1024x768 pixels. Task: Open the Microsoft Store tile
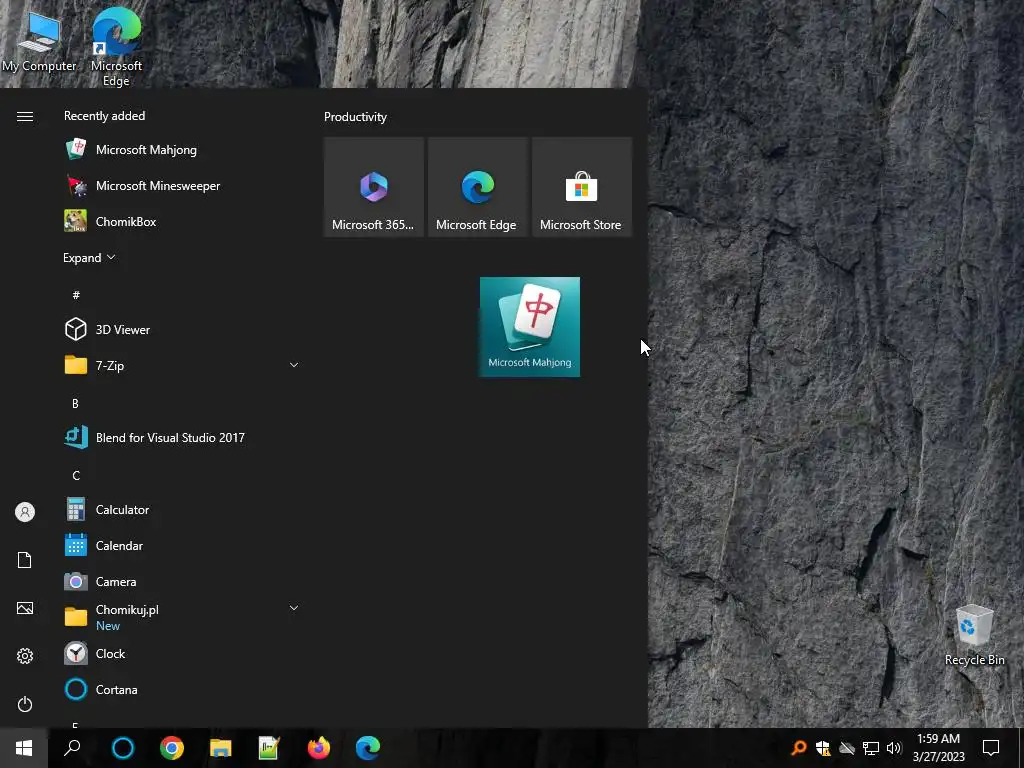tap(582, 187)
